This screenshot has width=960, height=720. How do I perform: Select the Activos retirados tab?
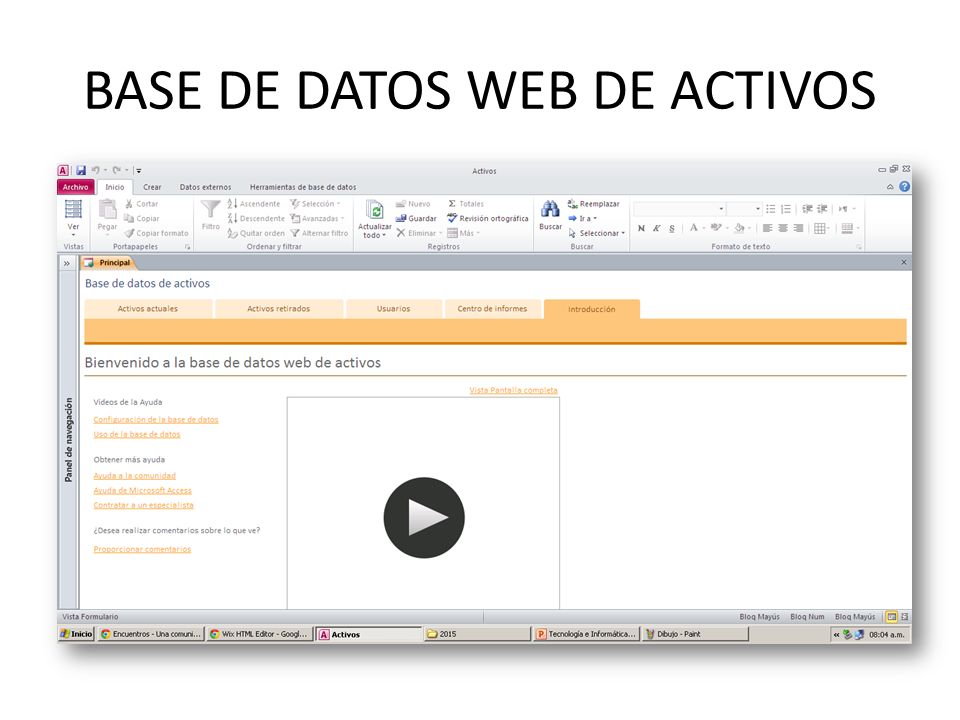click(279, 309)
